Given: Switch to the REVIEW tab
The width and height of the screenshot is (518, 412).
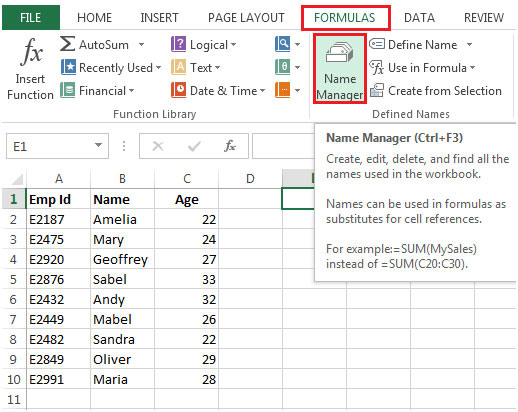Looking at the screenshot, I should 484,17.
